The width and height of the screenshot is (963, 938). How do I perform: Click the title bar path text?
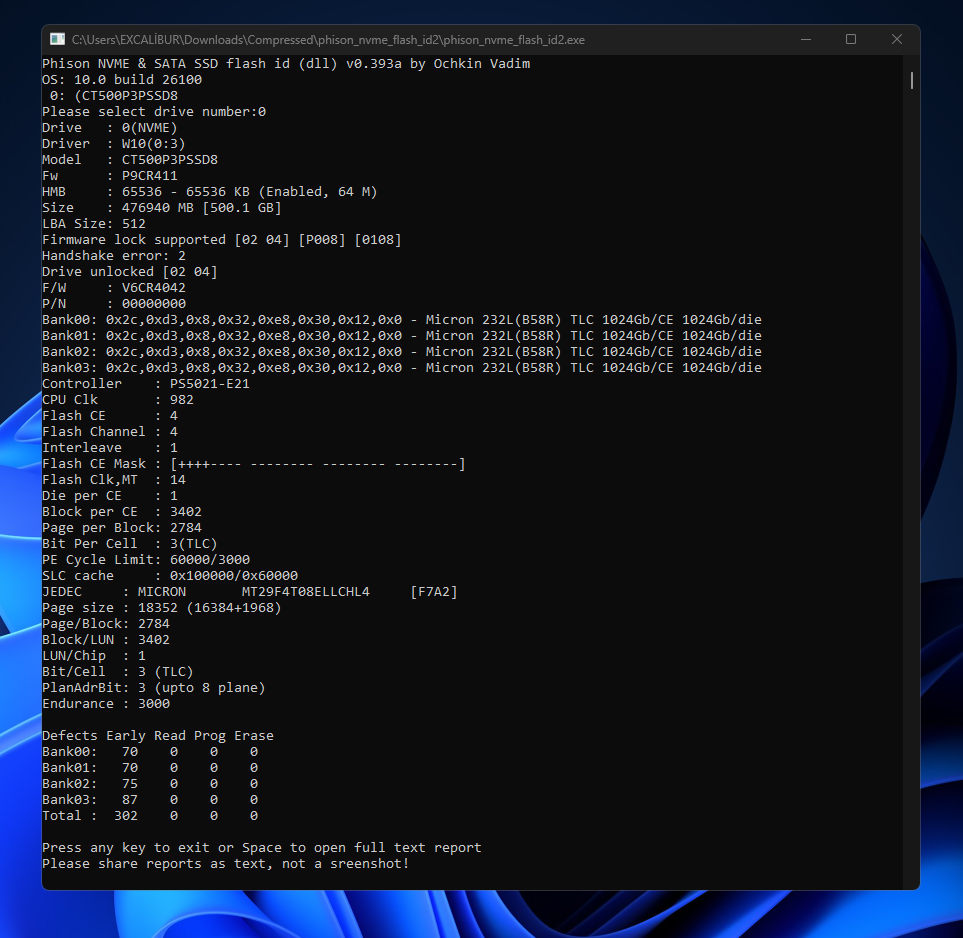328,40
